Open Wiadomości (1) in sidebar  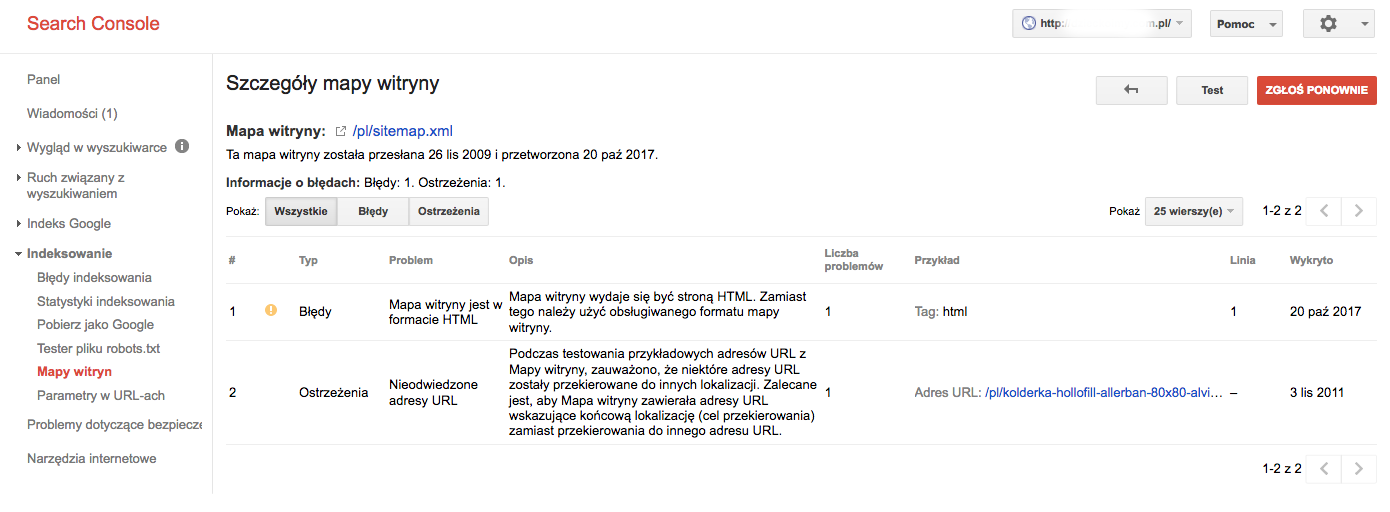[72, 113]
